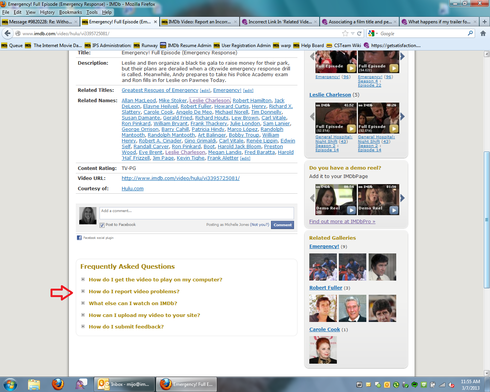Expand 'What else can I watch on IMDb?'
Screen dimensions: 490x392
(x=133, y=303)
